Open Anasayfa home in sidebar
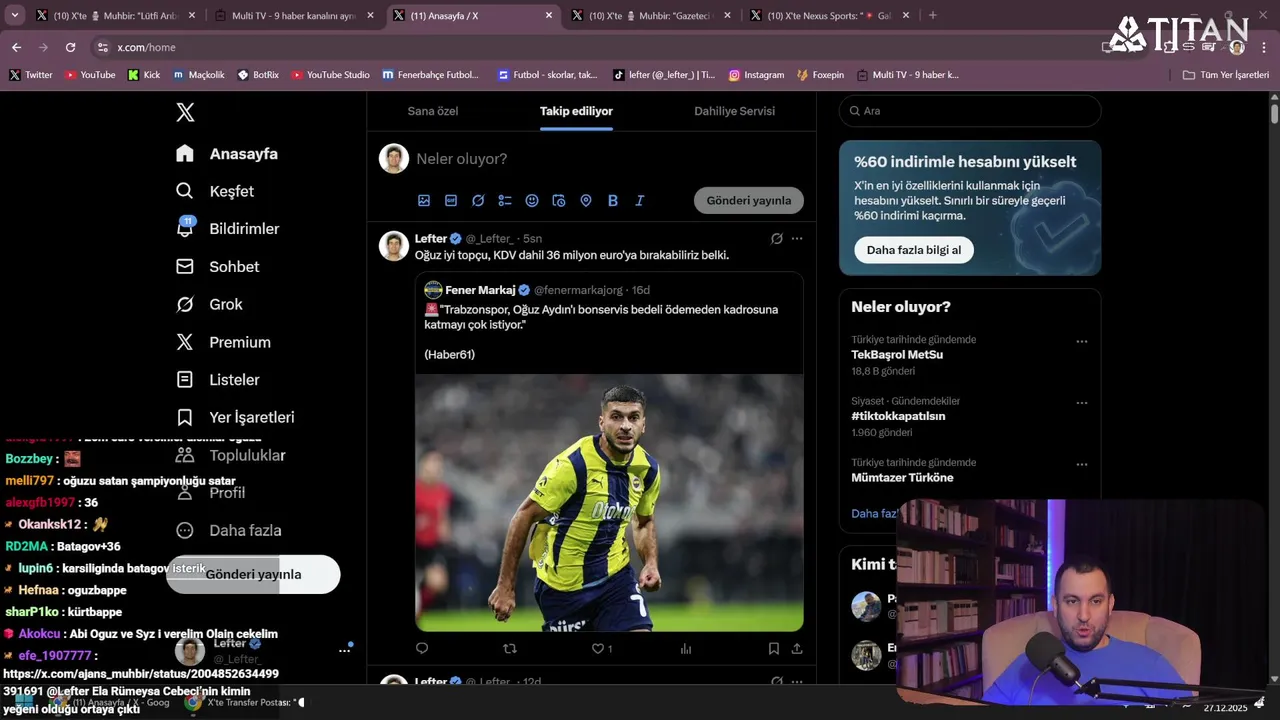 pos(227,154)
